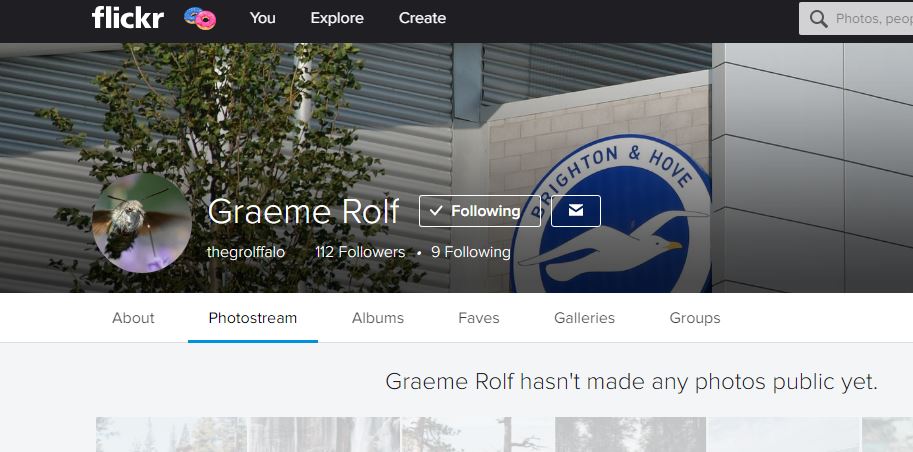Image resolution: width=913 pixels, height=452 pixels.
Task: Click the Graeme Rolf profile name heading
Action: (303, 211)
